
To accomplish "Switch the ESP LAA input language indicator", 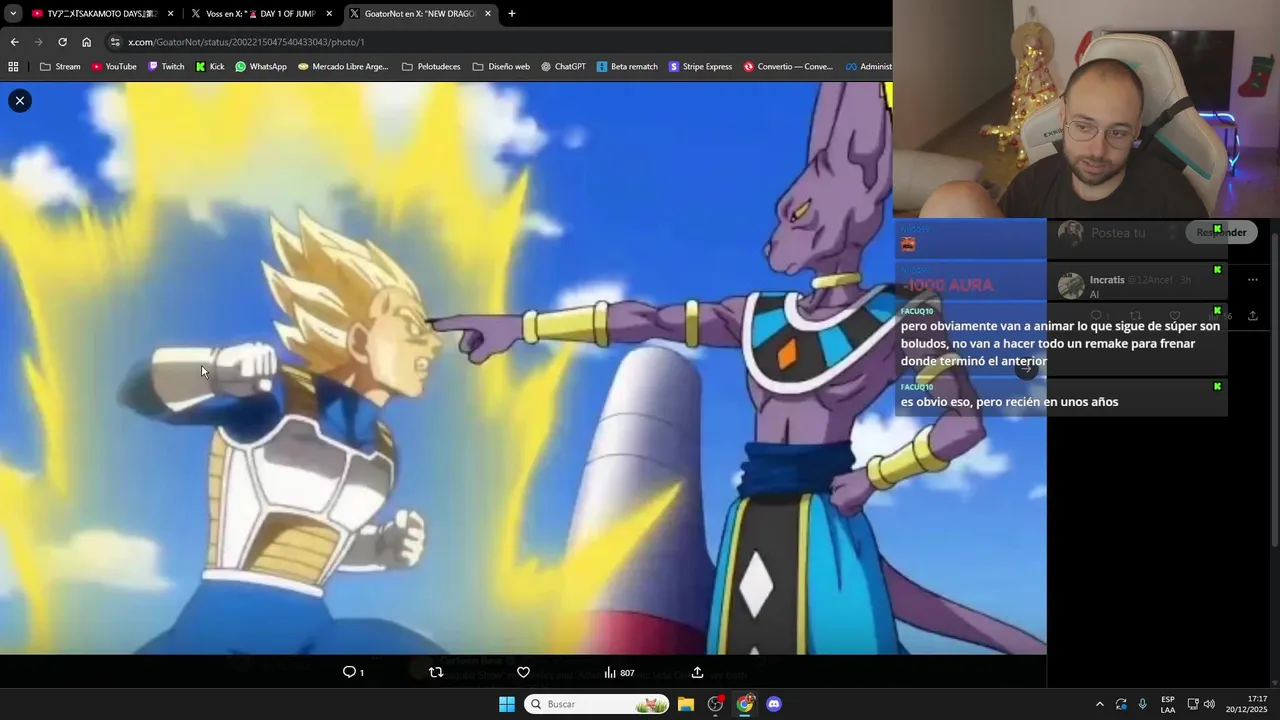I will [x=1168, y=704].
